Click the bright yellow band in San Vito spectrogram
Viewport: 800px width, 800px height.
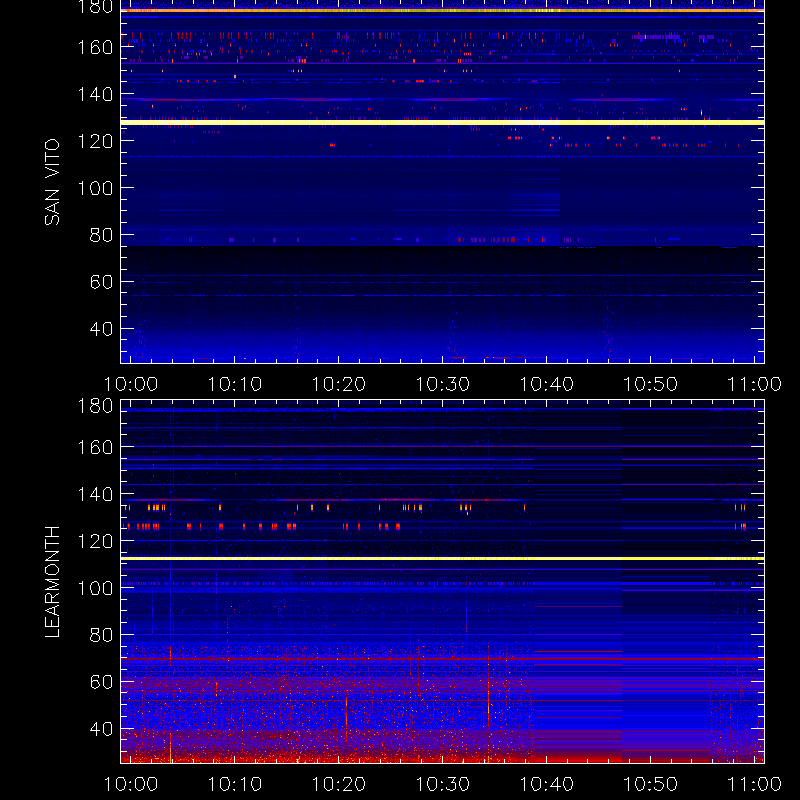pos(442,122)
